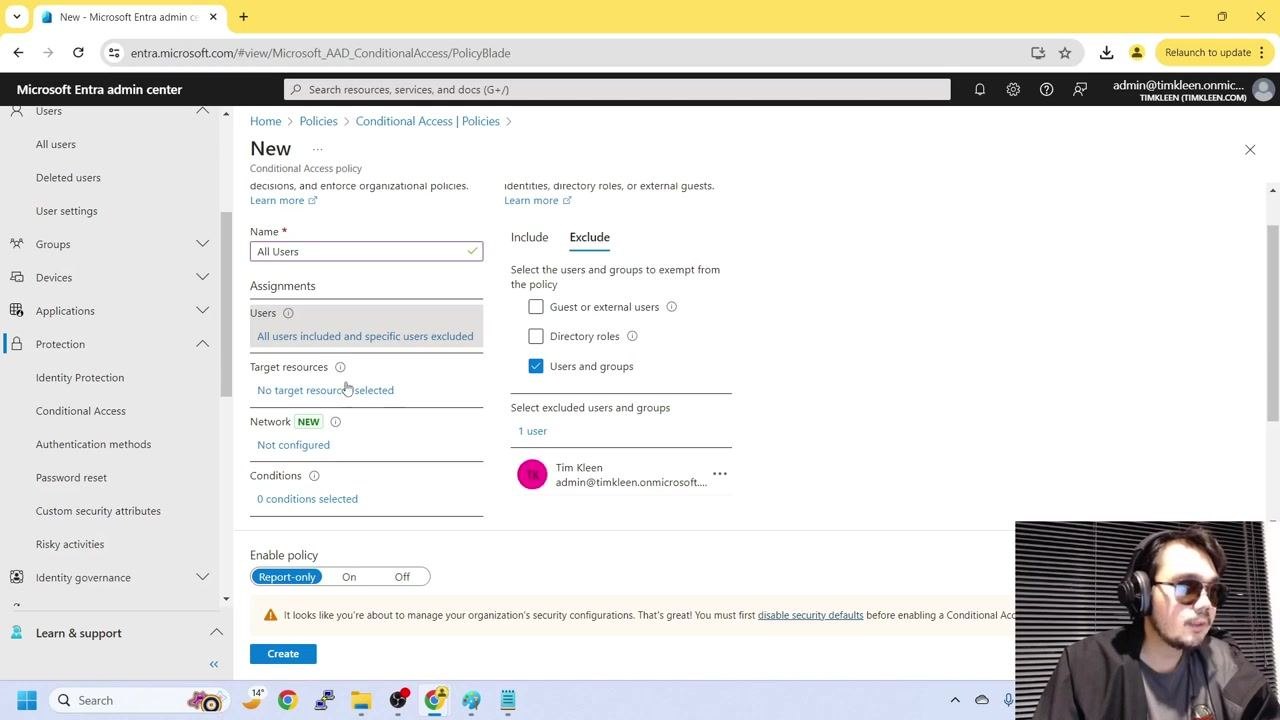Open Policies breadcrumb link

[318, 121]
